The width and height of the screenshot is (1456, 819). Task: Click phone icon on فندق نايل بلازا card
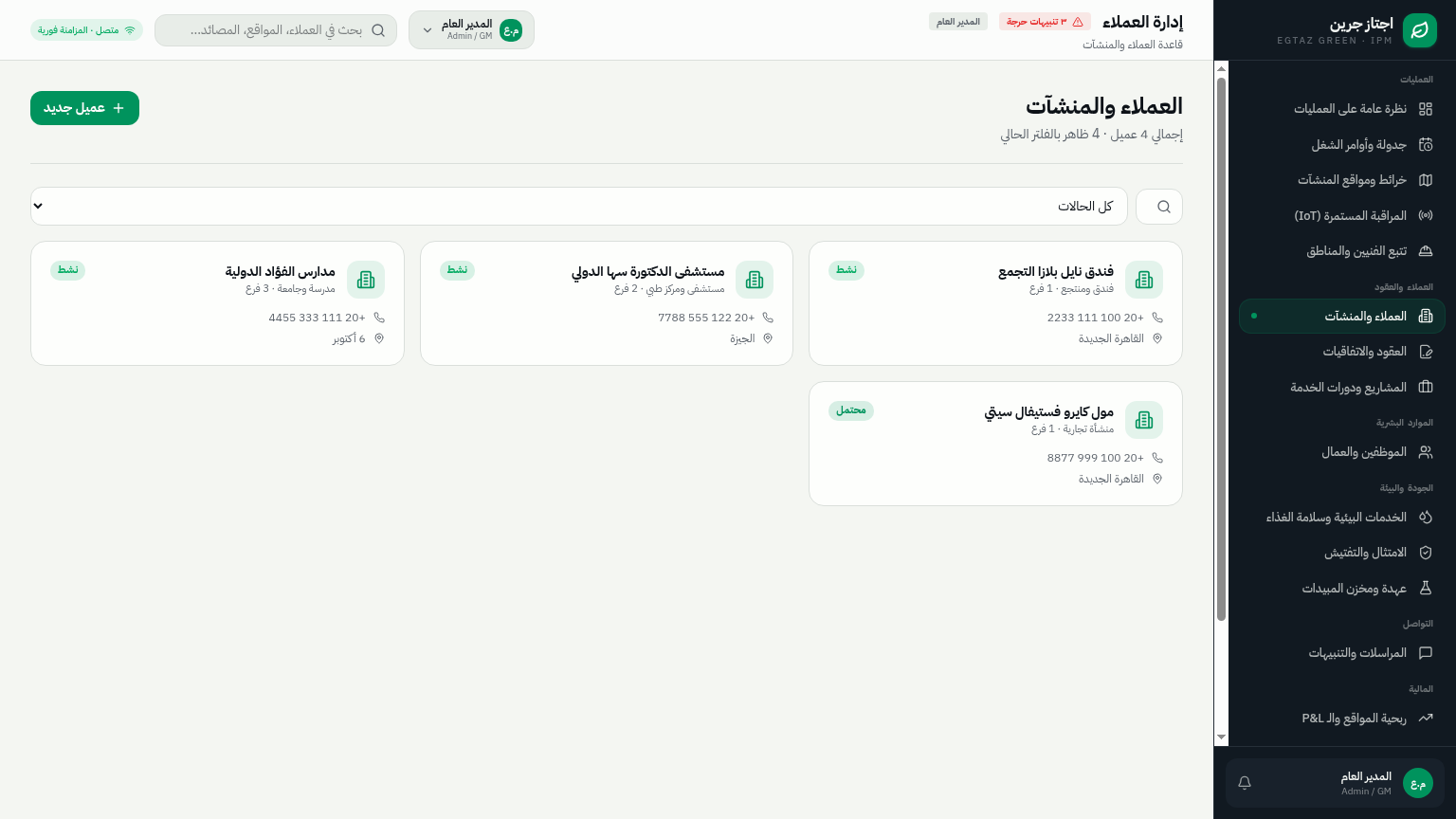point(1157,318)
